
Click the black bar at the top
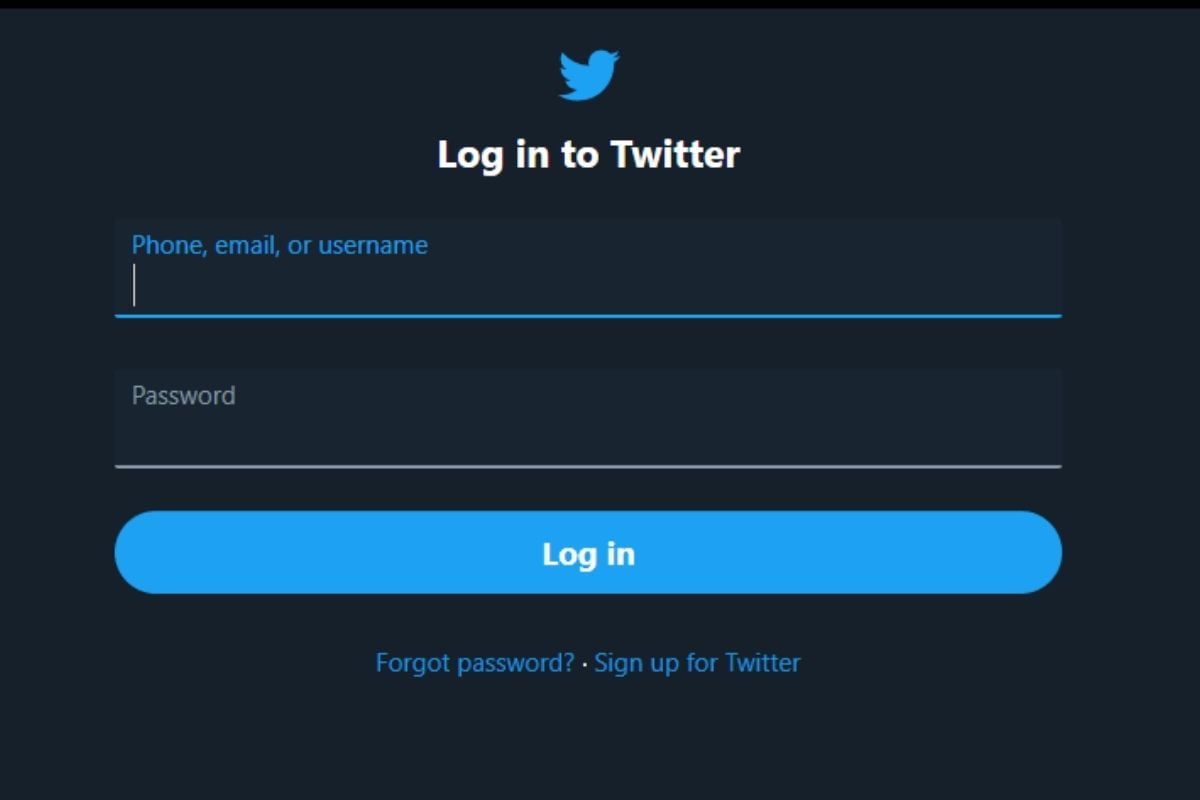tap(600, 4)
